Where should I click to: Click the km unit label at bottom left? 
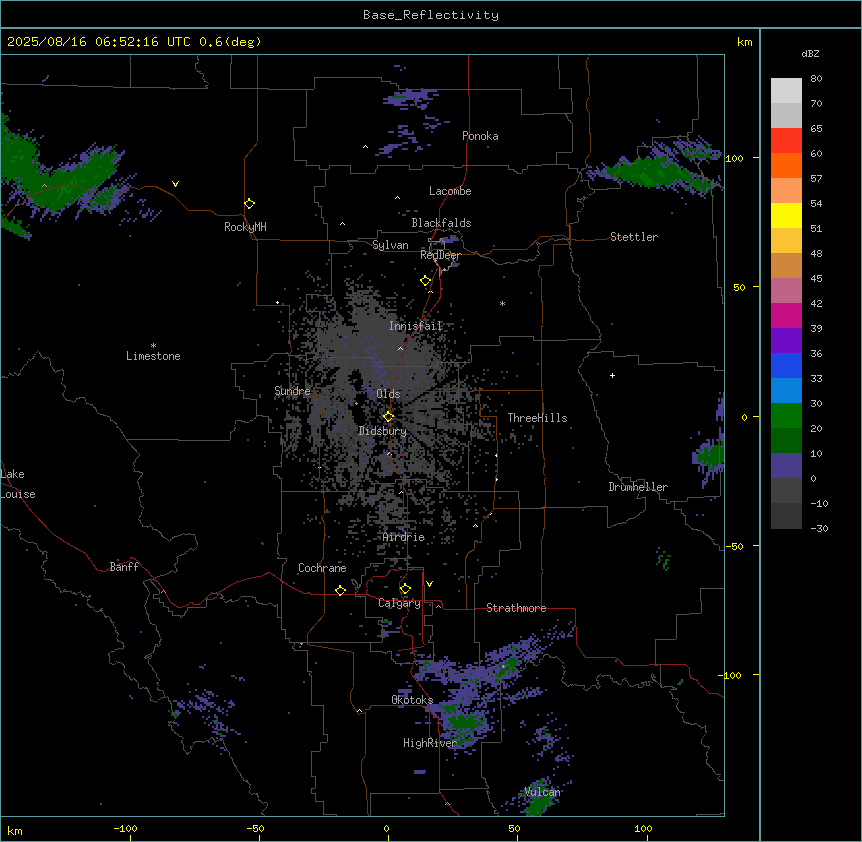[14, 830]
